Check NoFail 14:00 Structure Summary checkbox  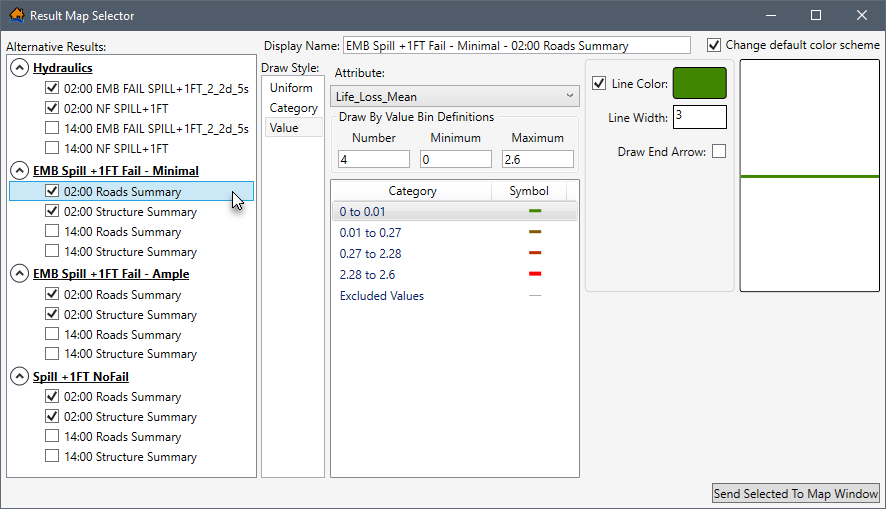coord(51,456)
